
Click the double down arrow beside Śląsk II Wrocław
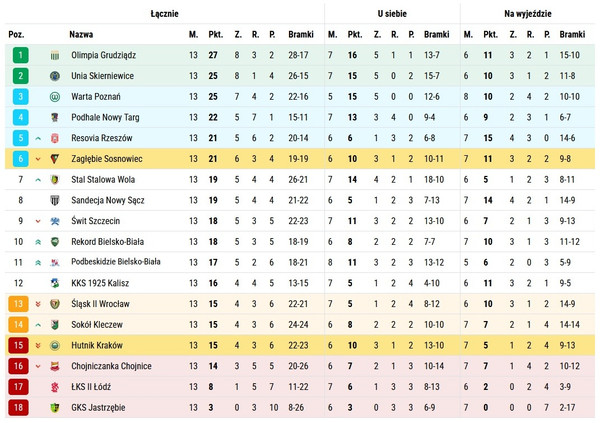[38, 304]
